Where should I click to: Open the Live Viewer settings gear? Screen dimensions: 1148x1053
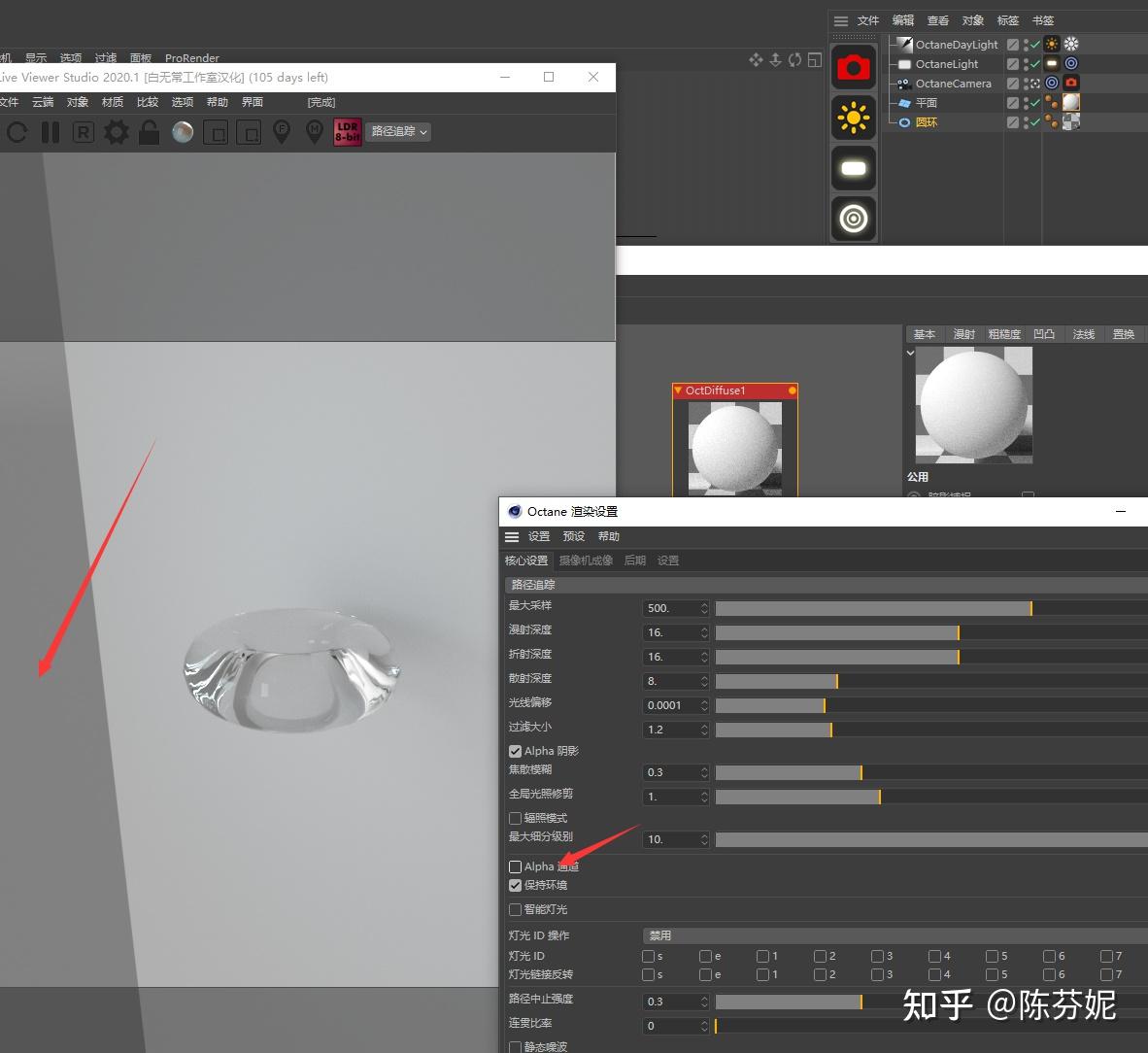[116, 133]
